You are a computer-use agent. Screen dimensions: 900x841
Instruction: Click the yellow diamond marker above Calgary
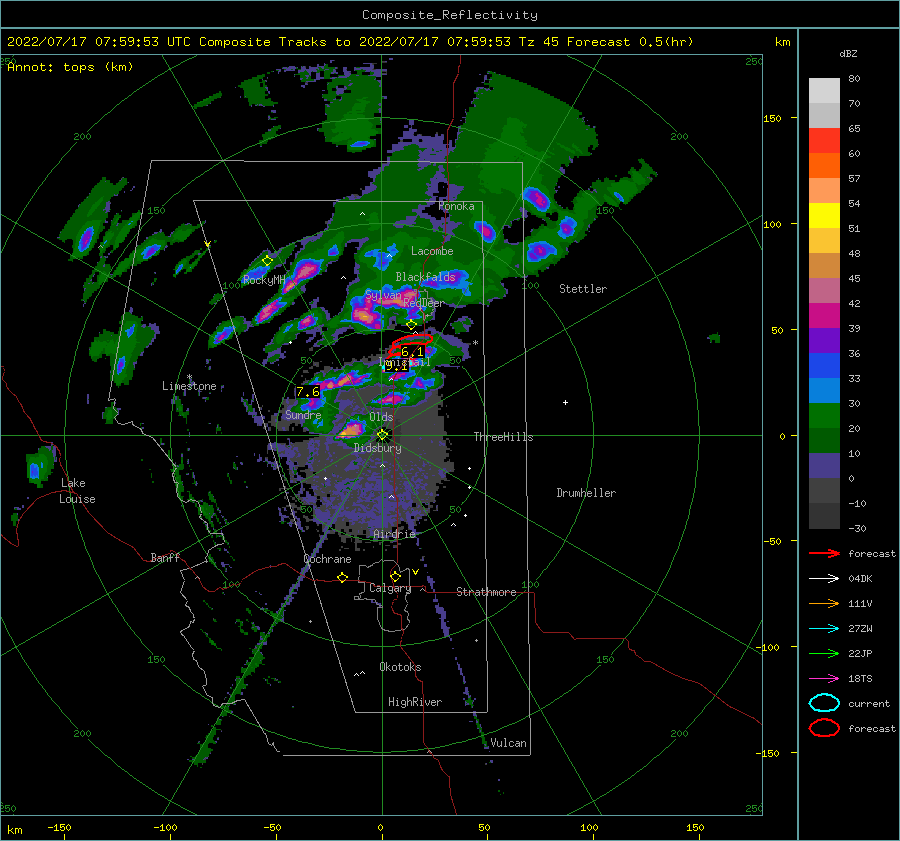click(395, 576)
